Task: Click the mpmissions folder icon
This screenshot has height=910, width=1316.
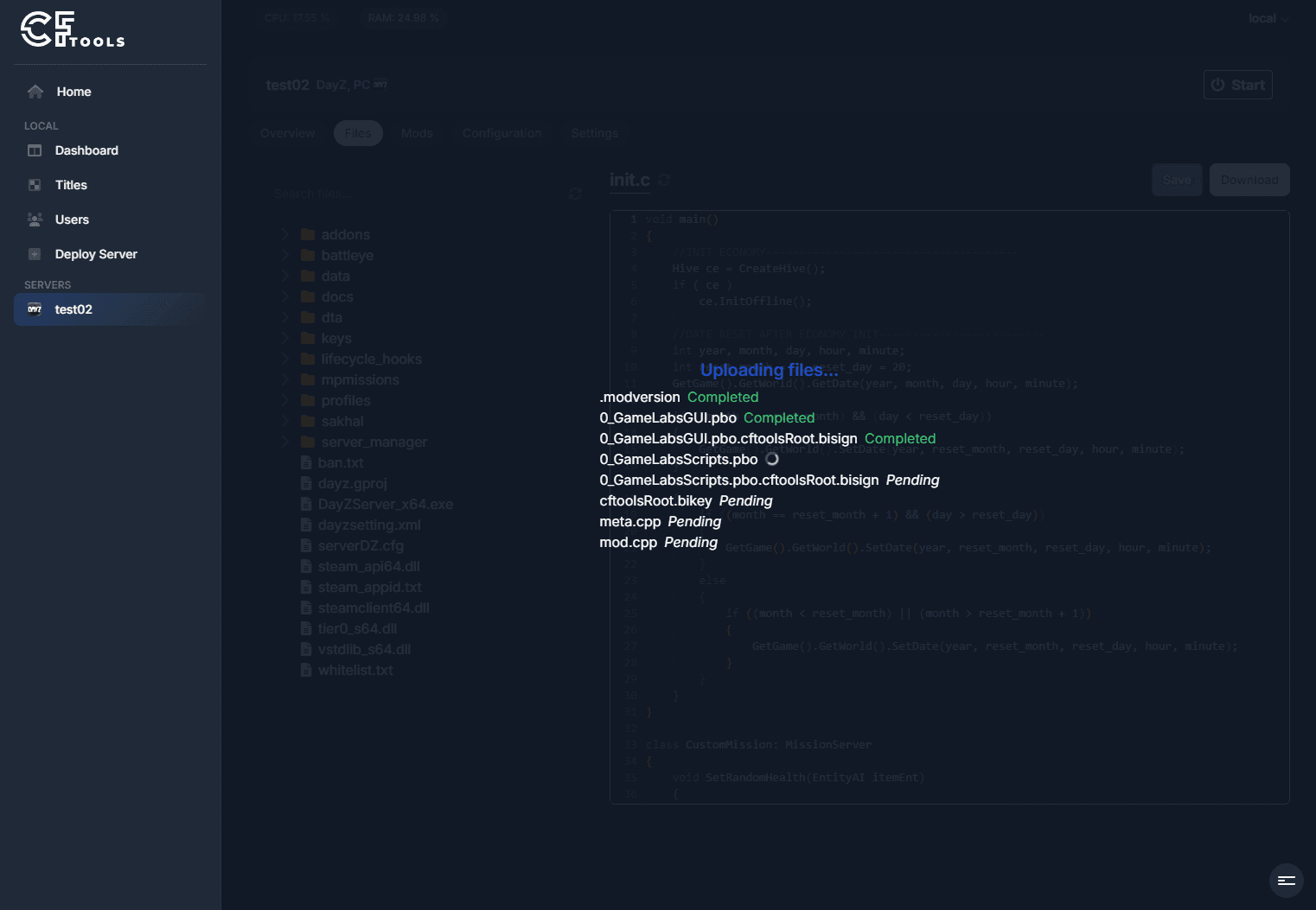Action: pyautogui.click(x=307, y=379)
